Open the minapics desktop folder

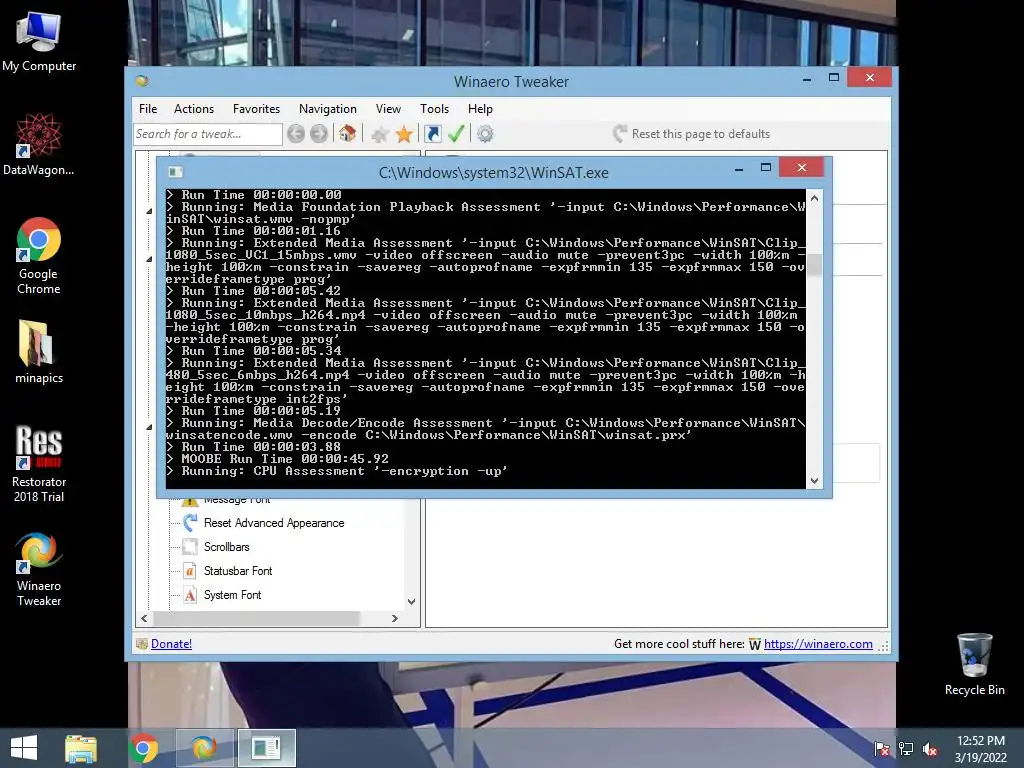click(x=39, y=351)
